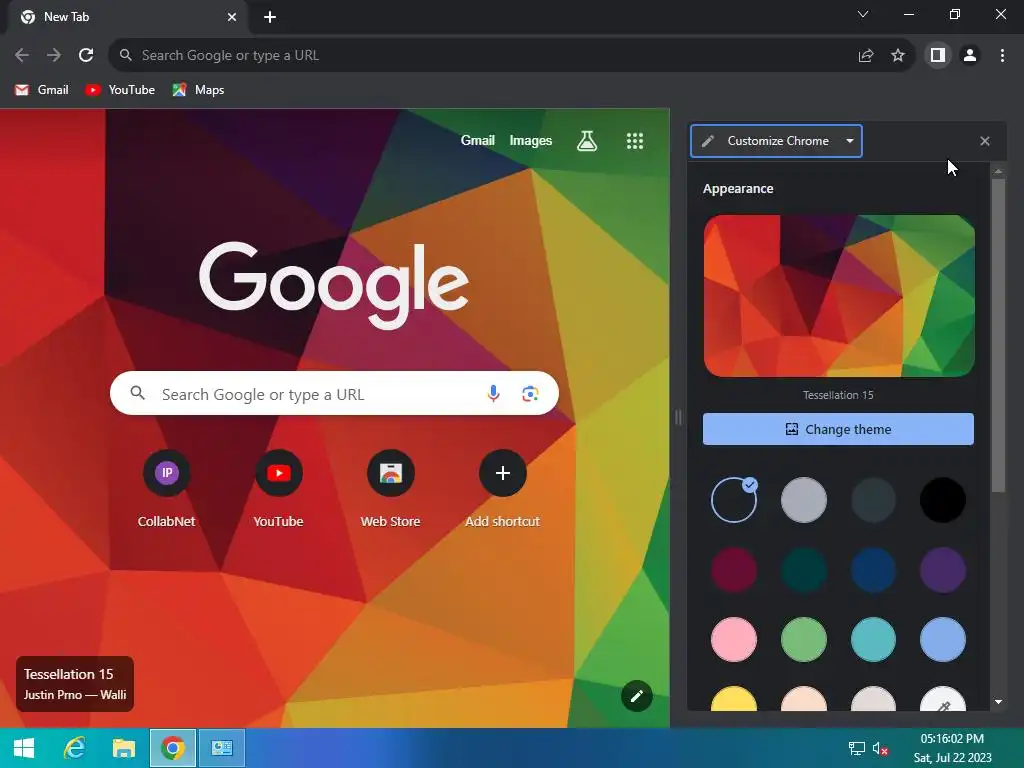
Task: Launch Internet Explorer from taskbar
Action: coord(74,748)
